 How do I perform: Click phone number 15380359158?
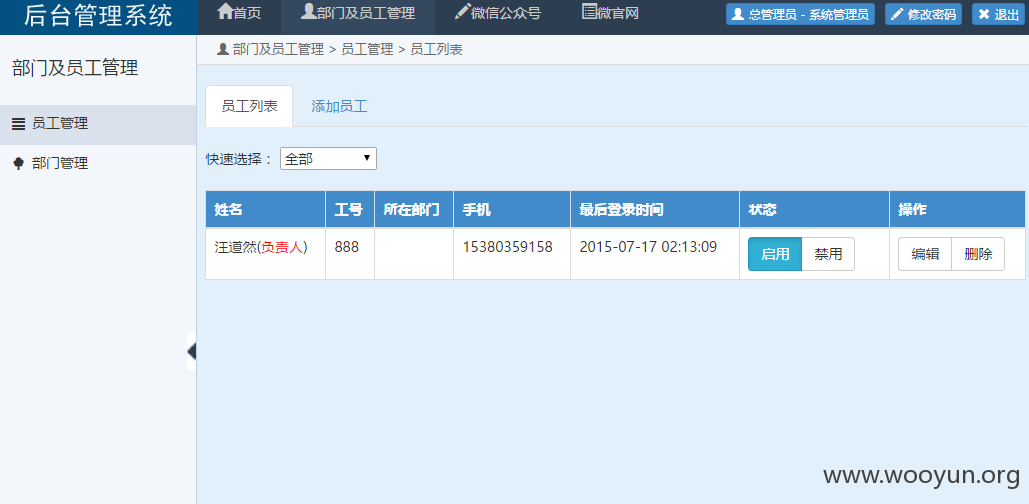pyautogui.click(x=507, y=247)
